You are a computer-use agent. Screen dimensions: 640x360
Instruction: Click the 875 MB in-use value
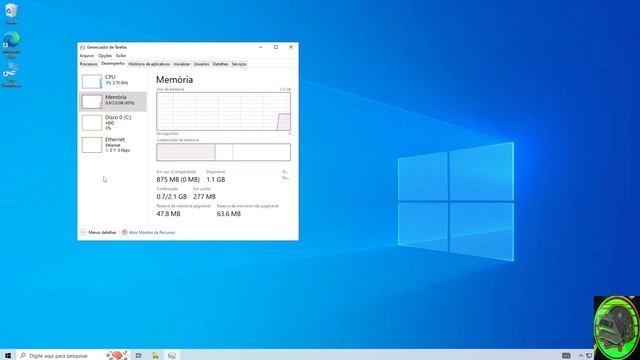pyautogui.click(x=178, y=180)
